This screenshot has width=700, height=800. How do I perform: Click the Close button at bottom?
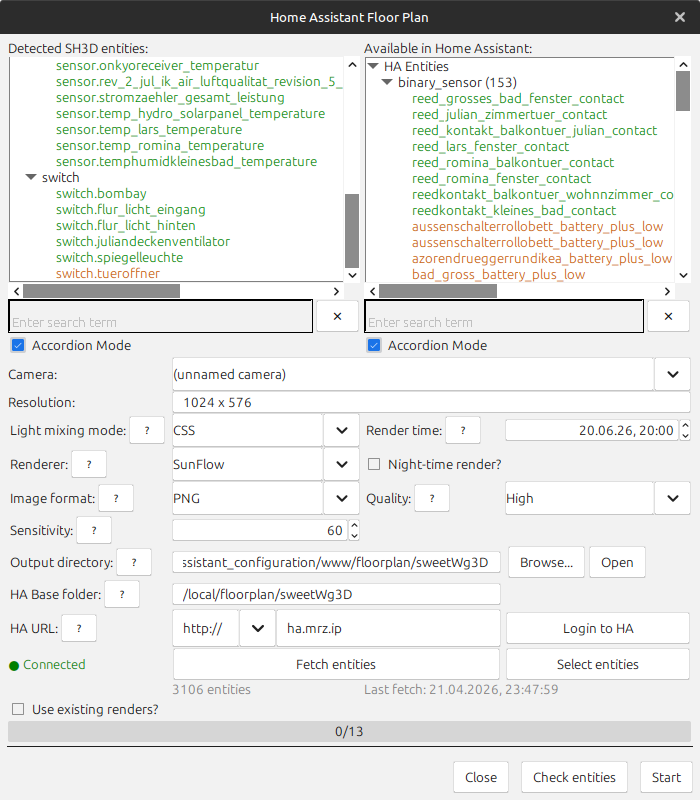pos(481,777)
